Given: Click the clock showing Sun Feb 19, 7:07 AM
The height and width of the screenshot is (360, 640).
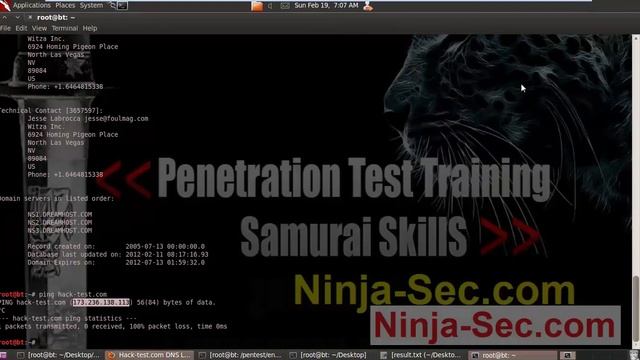Looking at the screenshot, I should 327,5.
